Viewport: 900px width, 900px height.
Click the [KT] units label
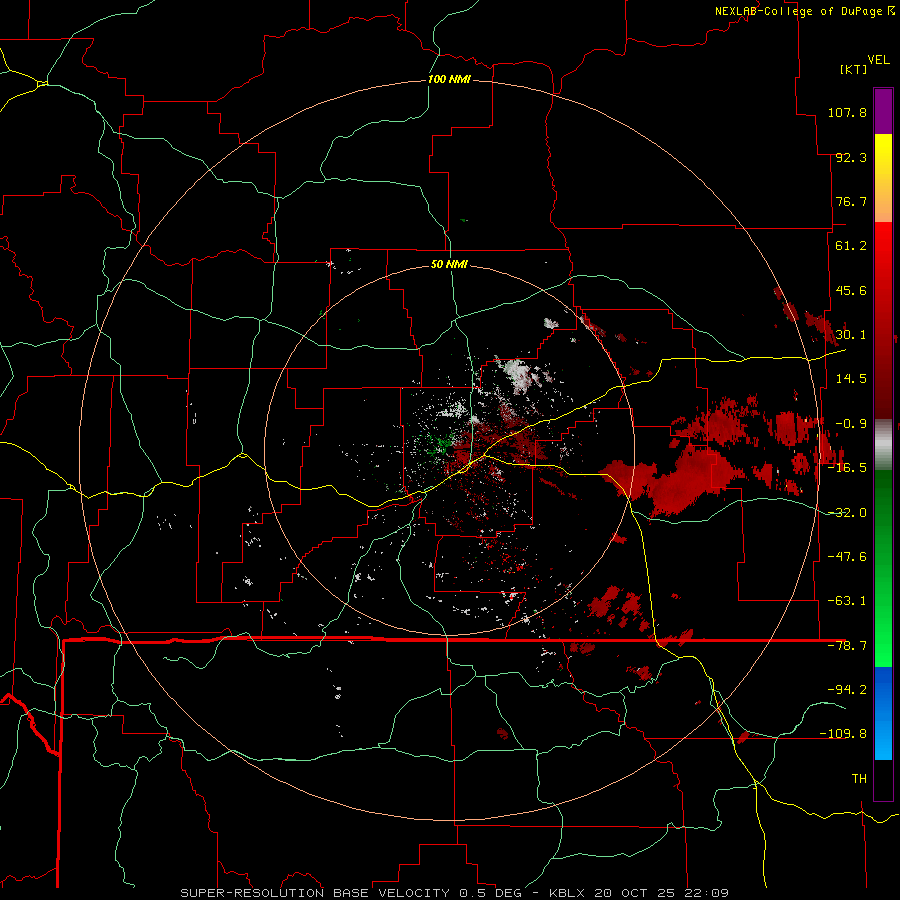point(854,69)
